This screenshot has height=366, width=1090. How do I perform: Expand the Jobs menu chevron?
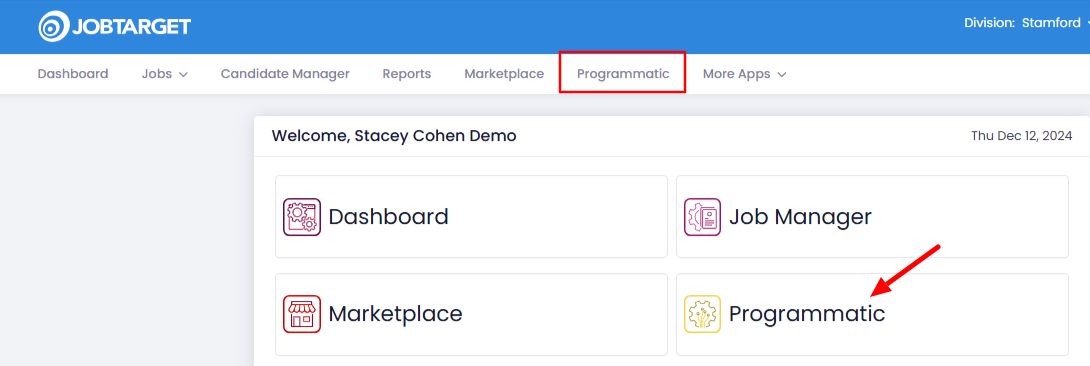tap(184, 74)
